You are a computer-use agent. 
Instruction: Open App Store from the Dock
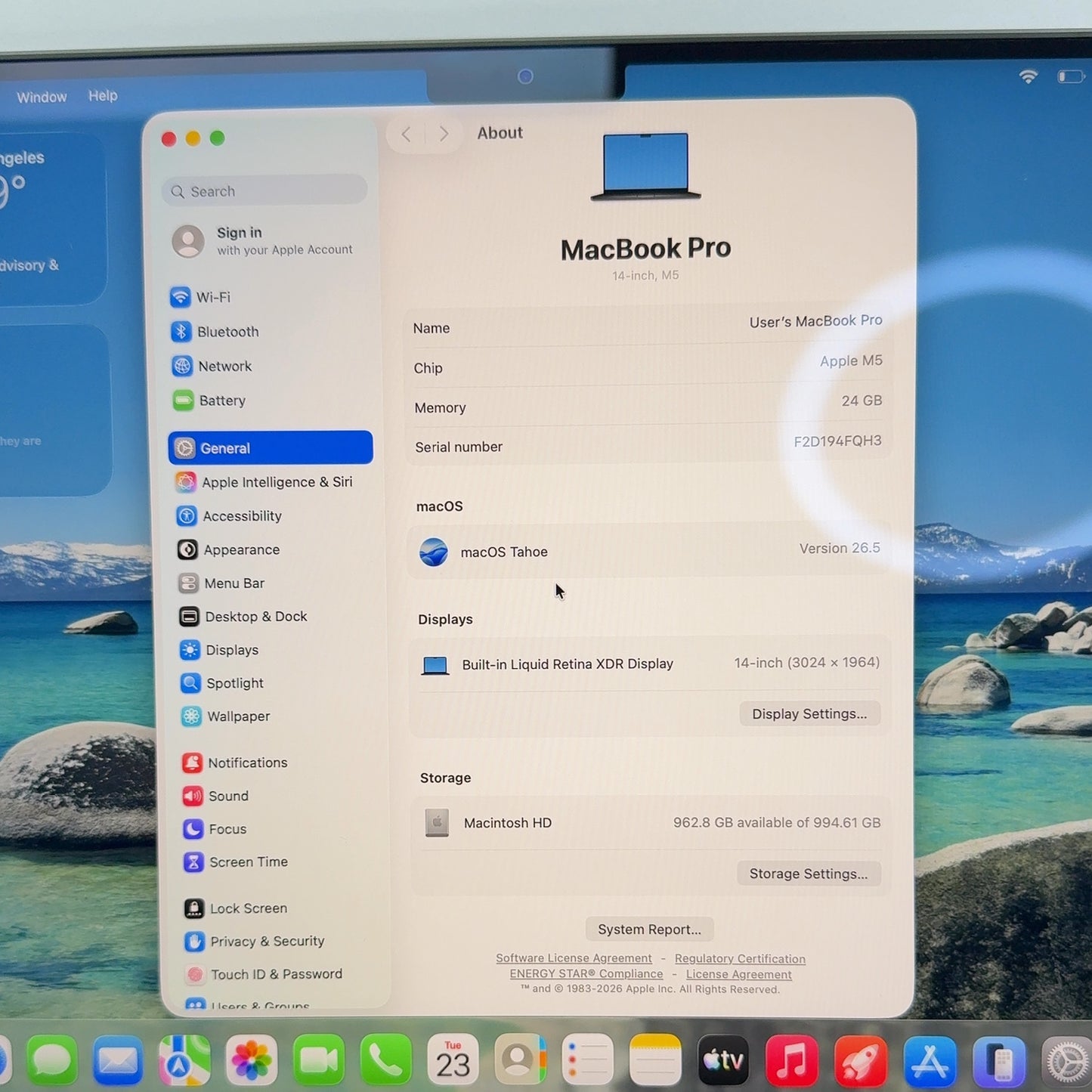[930, 1061]
